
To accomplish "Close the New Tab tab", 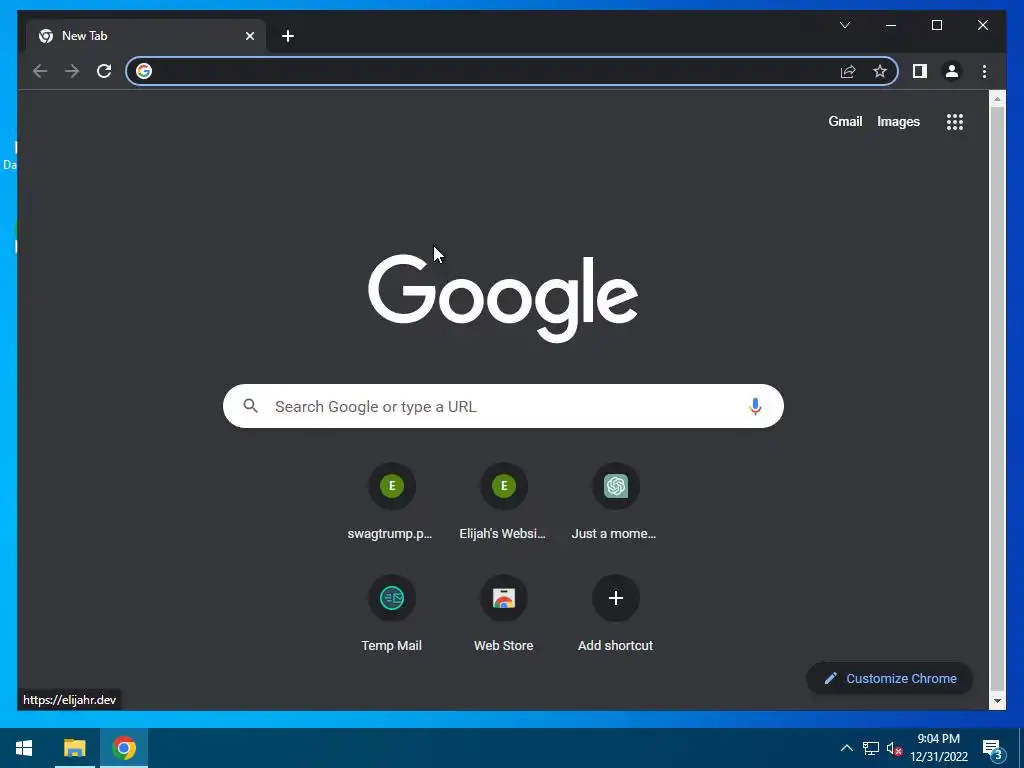I will point(249,36).
